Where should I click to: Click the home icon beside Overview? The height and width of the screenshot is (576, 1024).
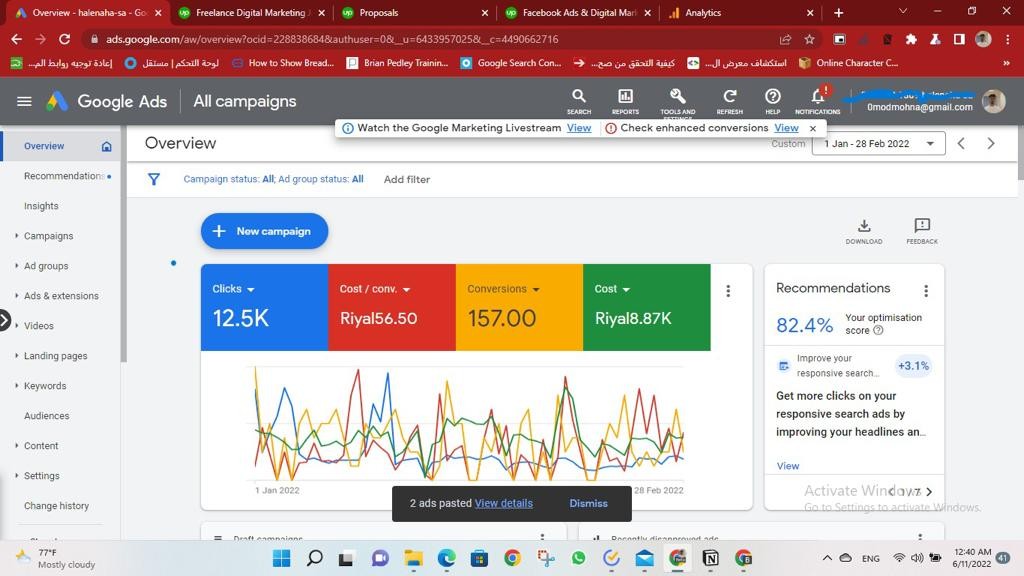coord(106,146)
